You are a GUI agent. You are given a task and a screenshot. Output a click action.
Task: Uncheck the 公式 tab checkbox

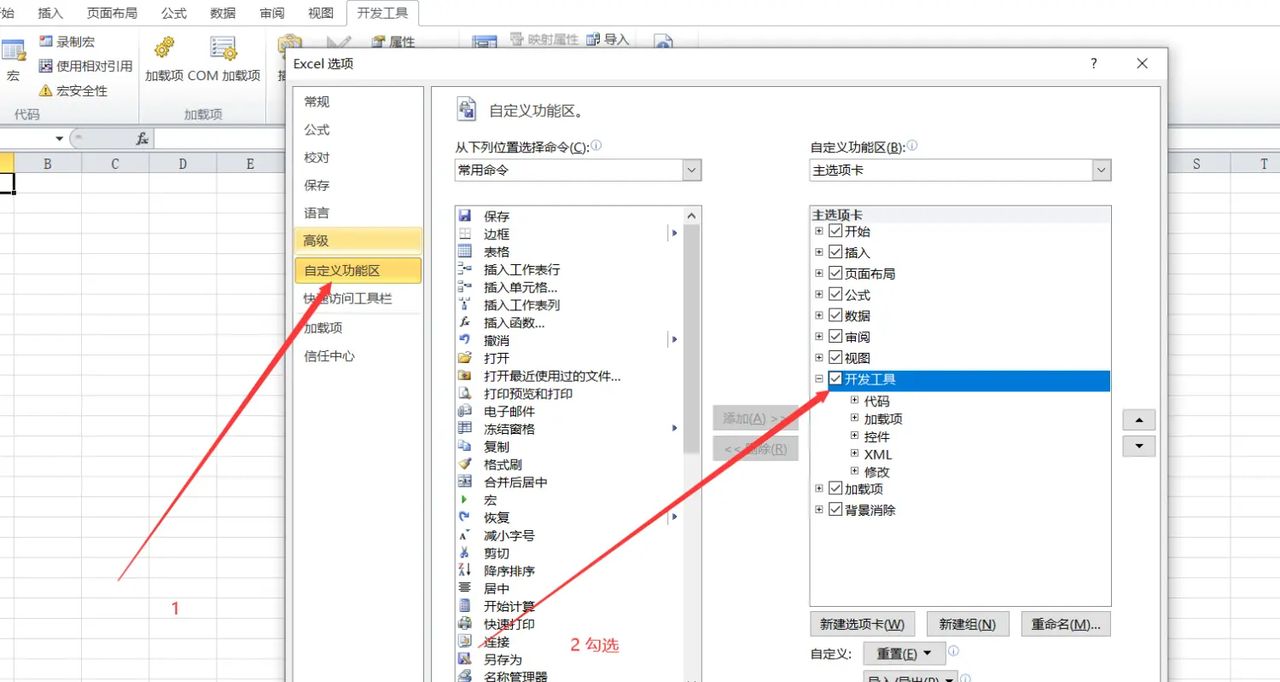point(836,294)
